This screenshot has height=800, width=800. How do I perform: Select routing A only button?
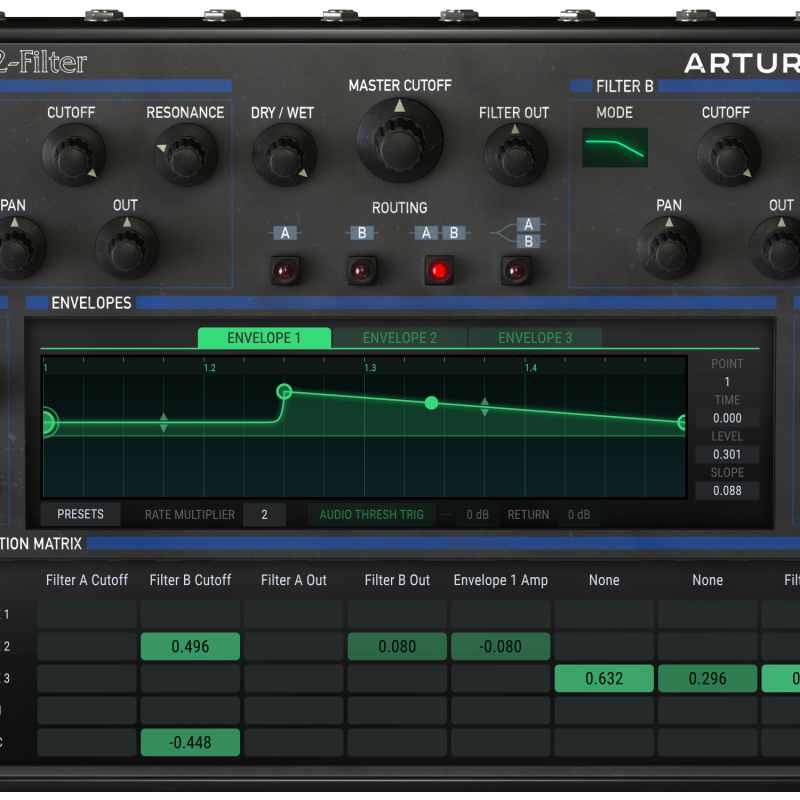285,270
